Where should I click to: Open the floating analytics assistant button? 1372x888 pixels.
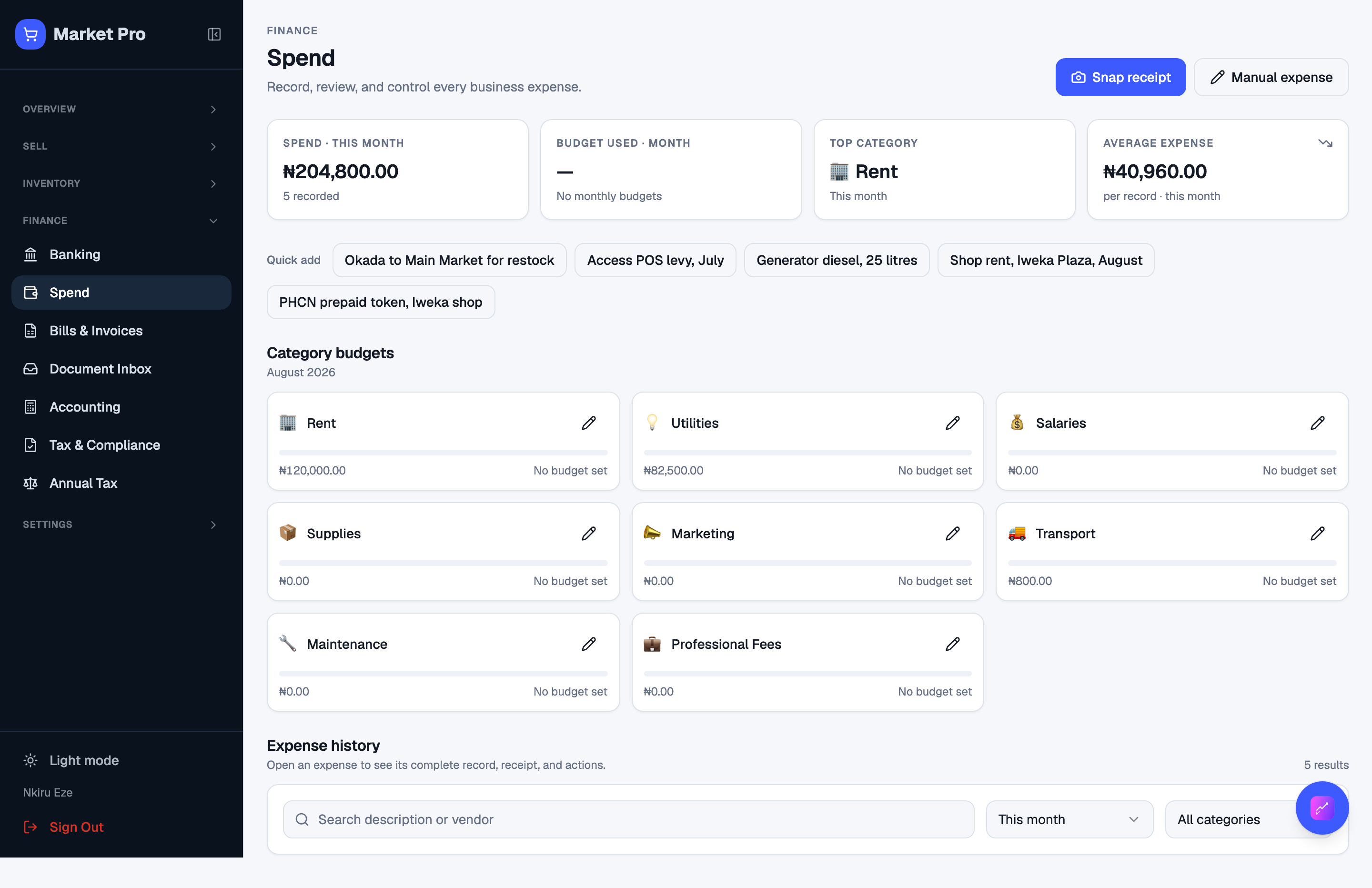(1322, 807)
